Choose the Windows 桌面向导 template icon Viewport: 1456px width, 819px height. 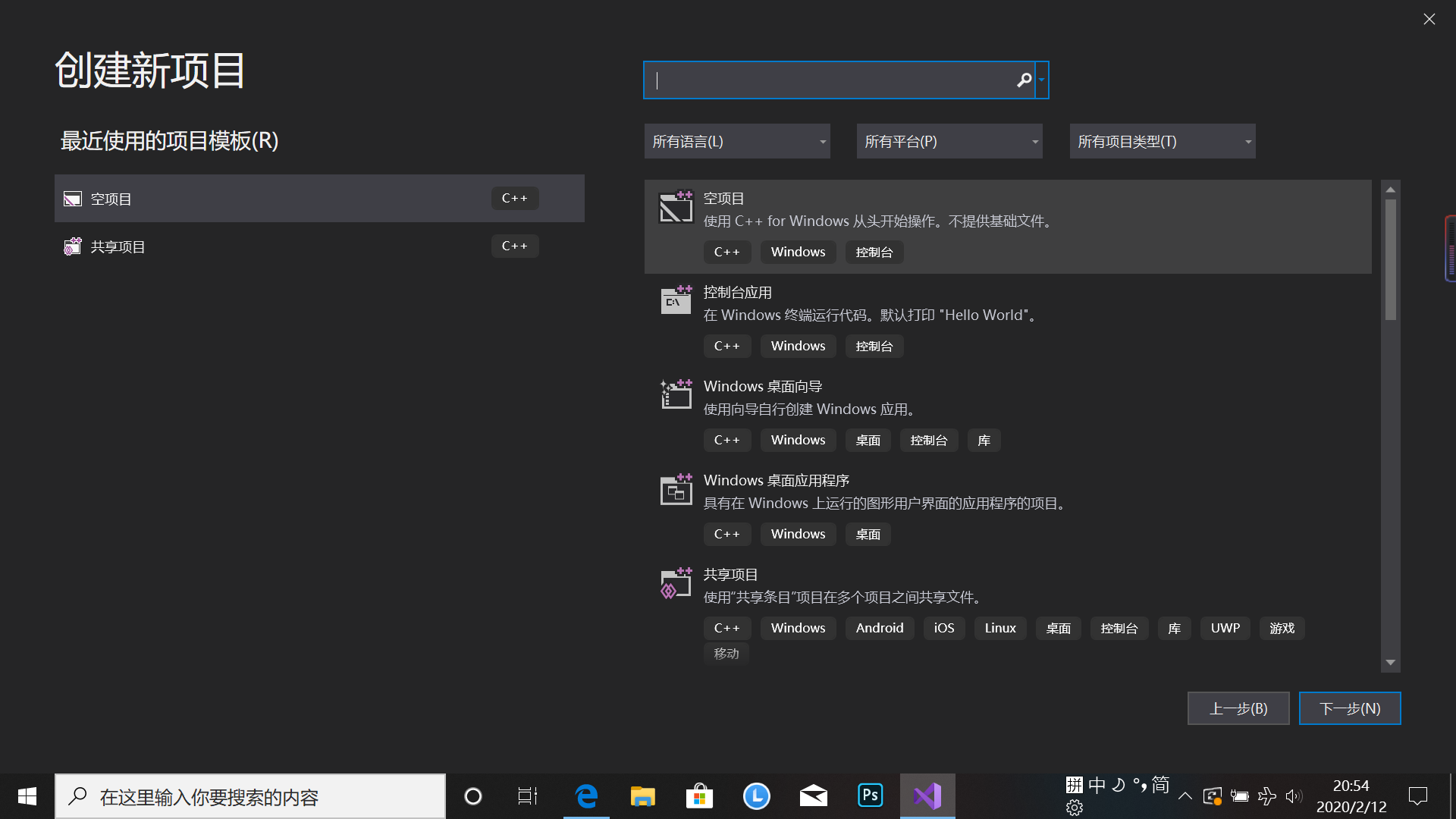[x=676, y=394]
